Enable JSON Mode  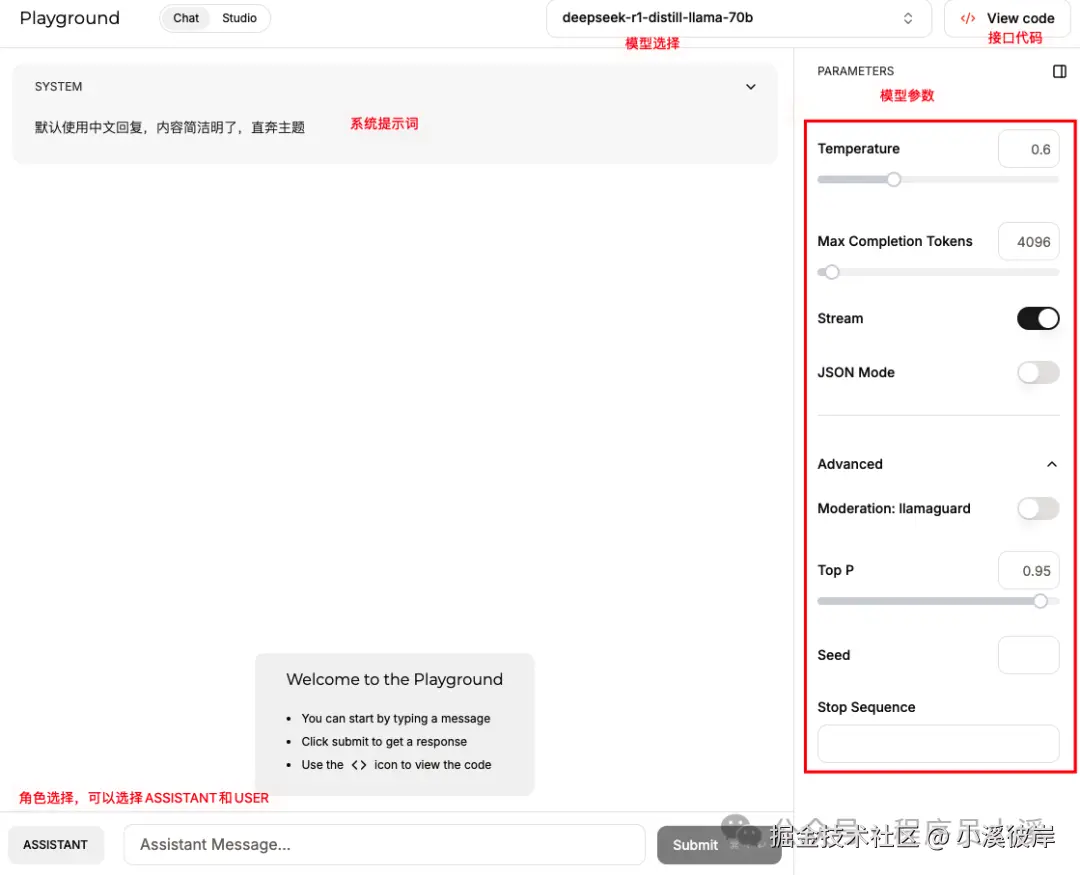[x=1038, y=372]
